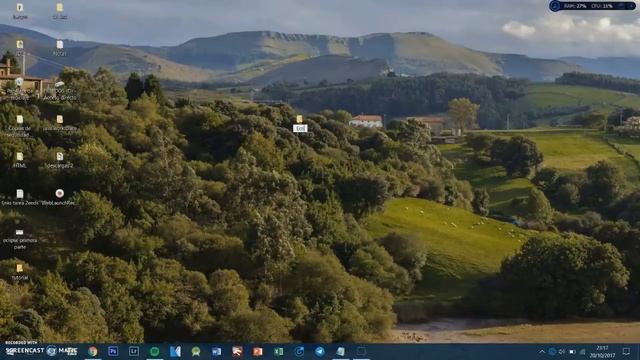Check the battery status icon
Screen dimensions: 640x360
tap(572, 351)
